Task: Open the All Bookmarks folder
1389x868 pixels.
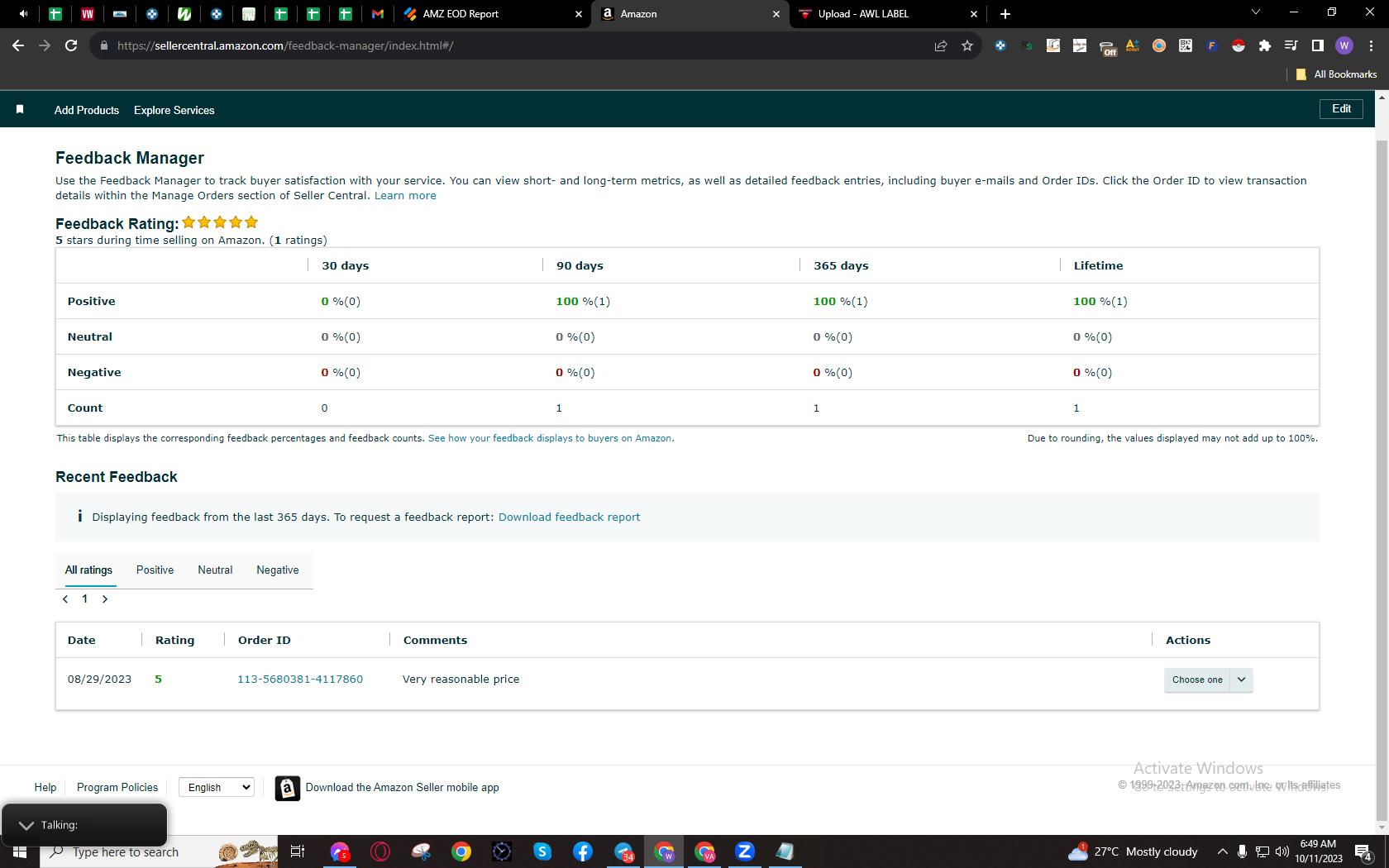Action: [x=1337, y=74]
